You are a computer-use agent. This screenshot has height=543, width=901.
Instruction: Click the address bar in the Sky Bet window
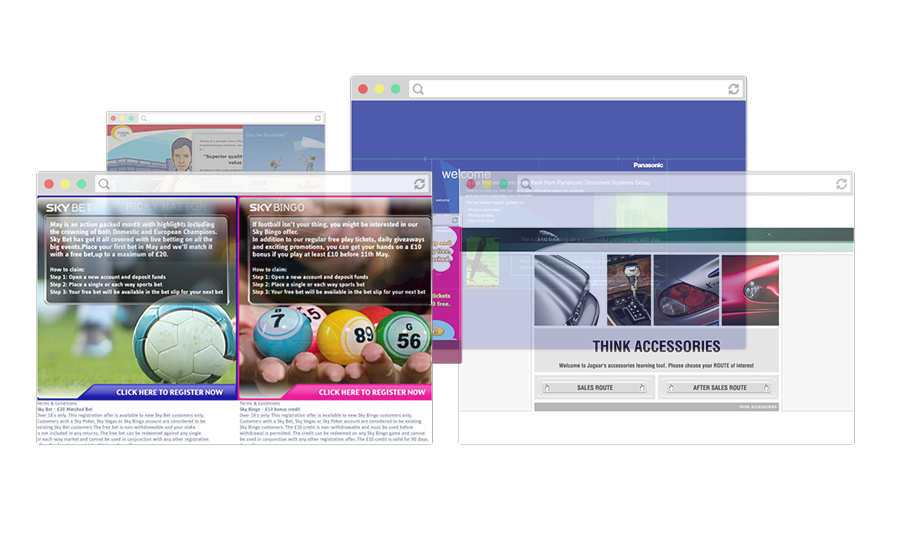pos(260,184)
